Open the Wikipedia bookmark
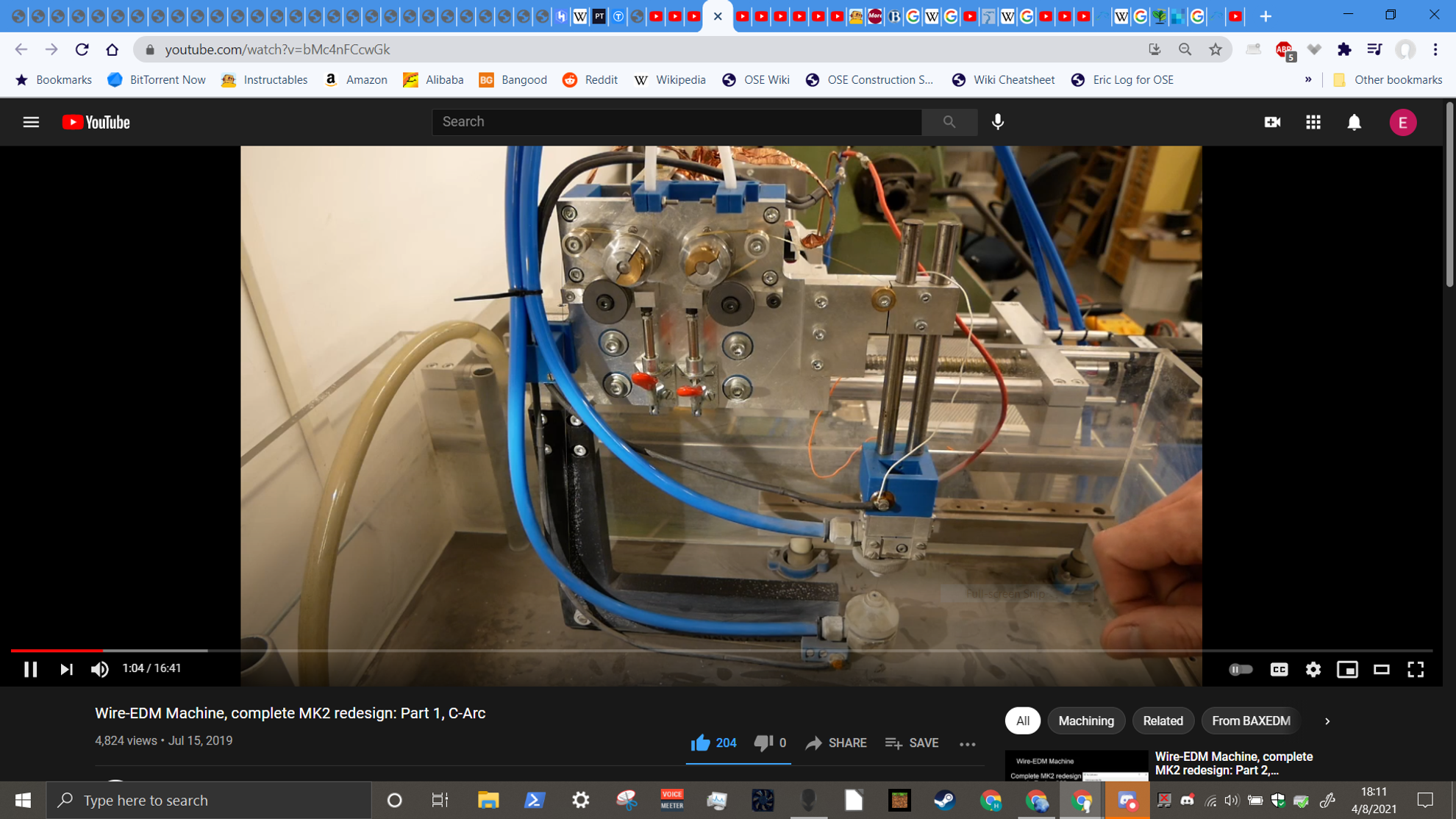Screen dimensions: 1456x819 [x=669, y=79]
